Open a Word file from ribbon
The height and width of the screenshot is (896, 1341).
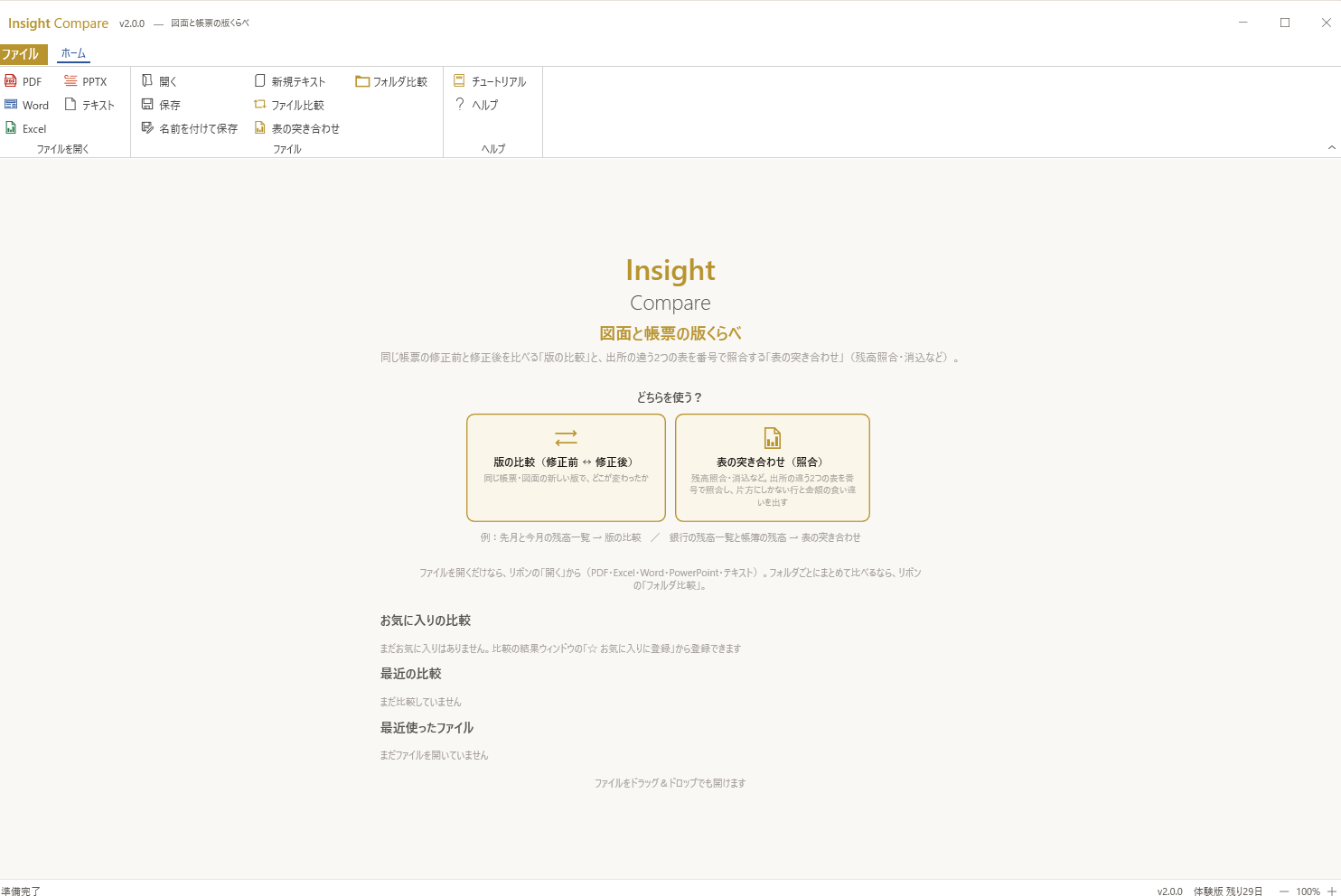pyautogui.click(x=27, y=105)
